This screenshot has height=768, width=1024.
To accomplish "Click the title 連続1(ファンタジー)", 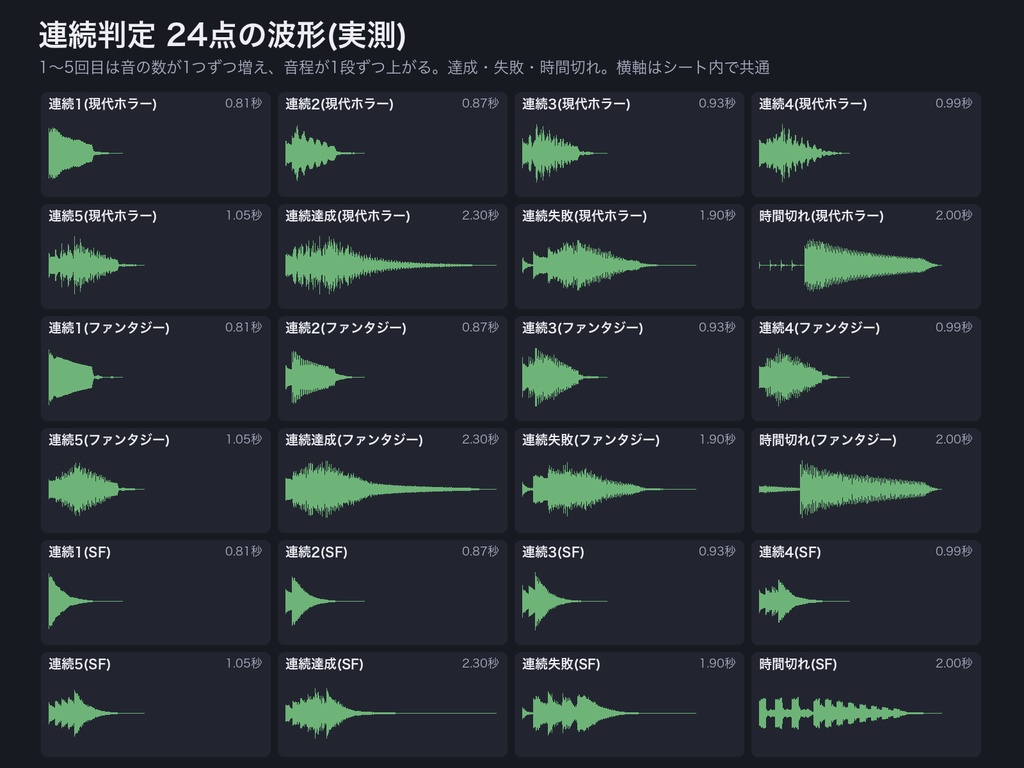I will click(x=109, y=327).
